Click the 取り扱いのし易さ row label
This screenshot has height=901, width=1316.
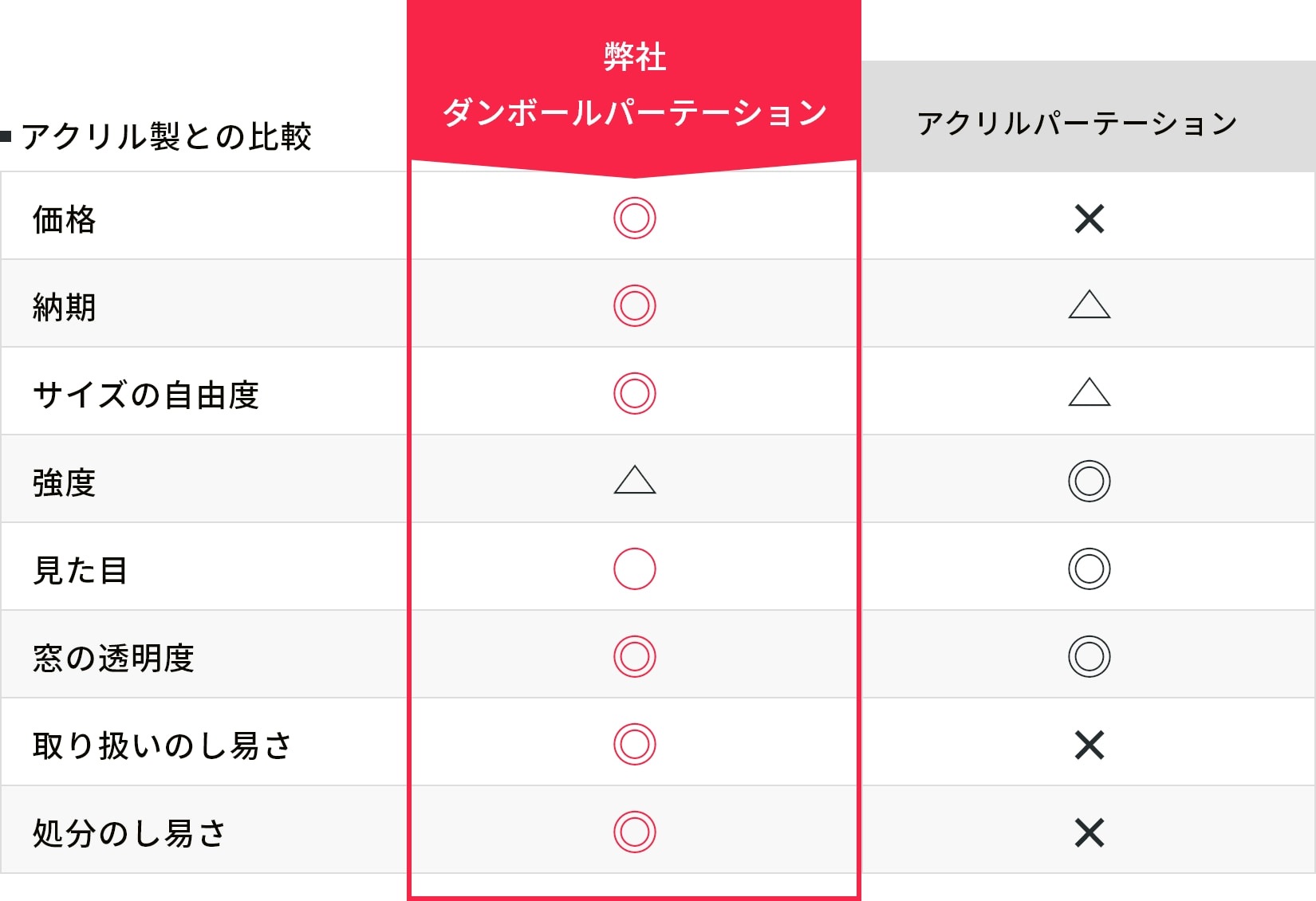pos(162,746)
